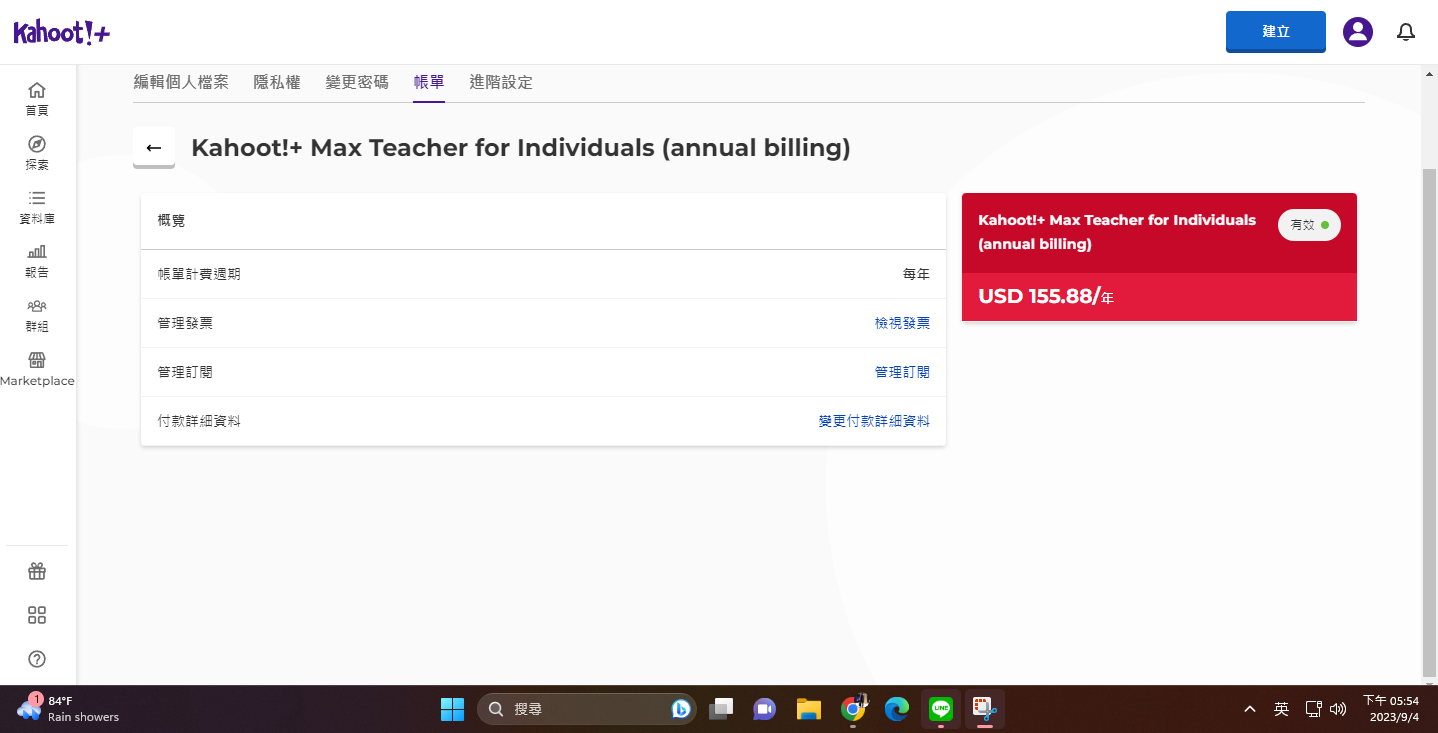Open the Task View taskbar icon
1438x733 pixels.
coord(721,709)
